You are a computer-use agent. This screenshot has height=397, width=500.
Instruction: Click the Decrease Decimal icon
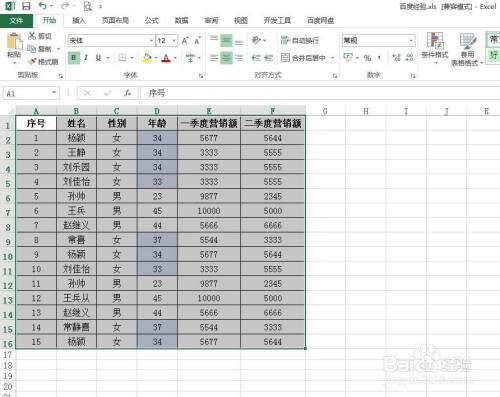pyautogui.click(x=410, y=58)
